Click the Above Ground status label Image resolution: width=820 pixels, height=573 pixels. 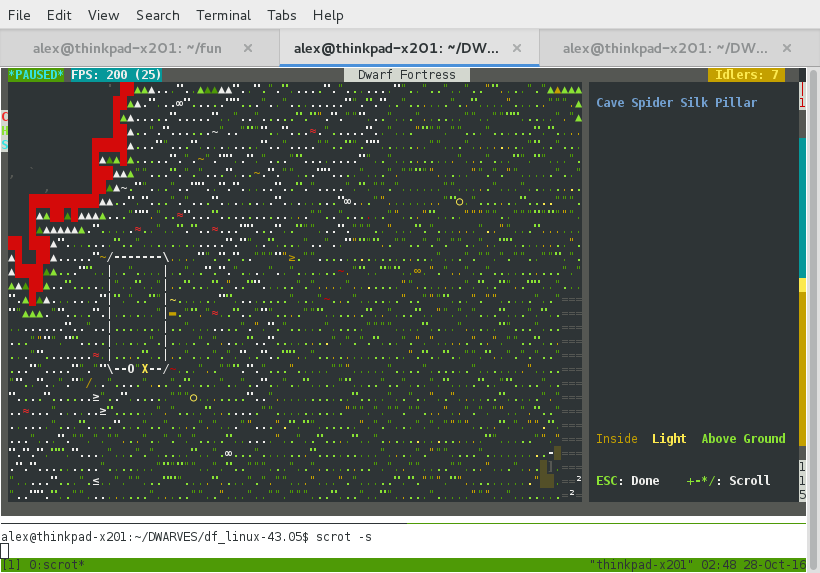[x=743, y=439]
